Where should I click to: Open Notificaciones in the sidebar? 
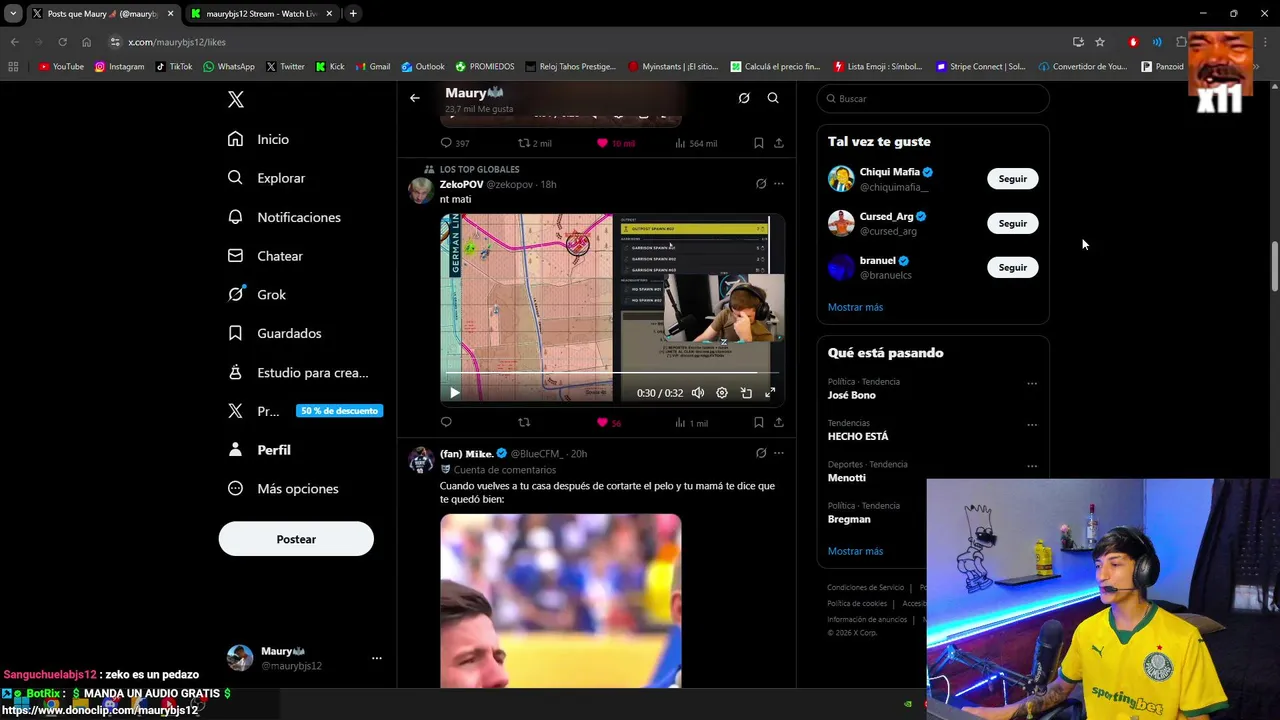(x=284, y=217)
